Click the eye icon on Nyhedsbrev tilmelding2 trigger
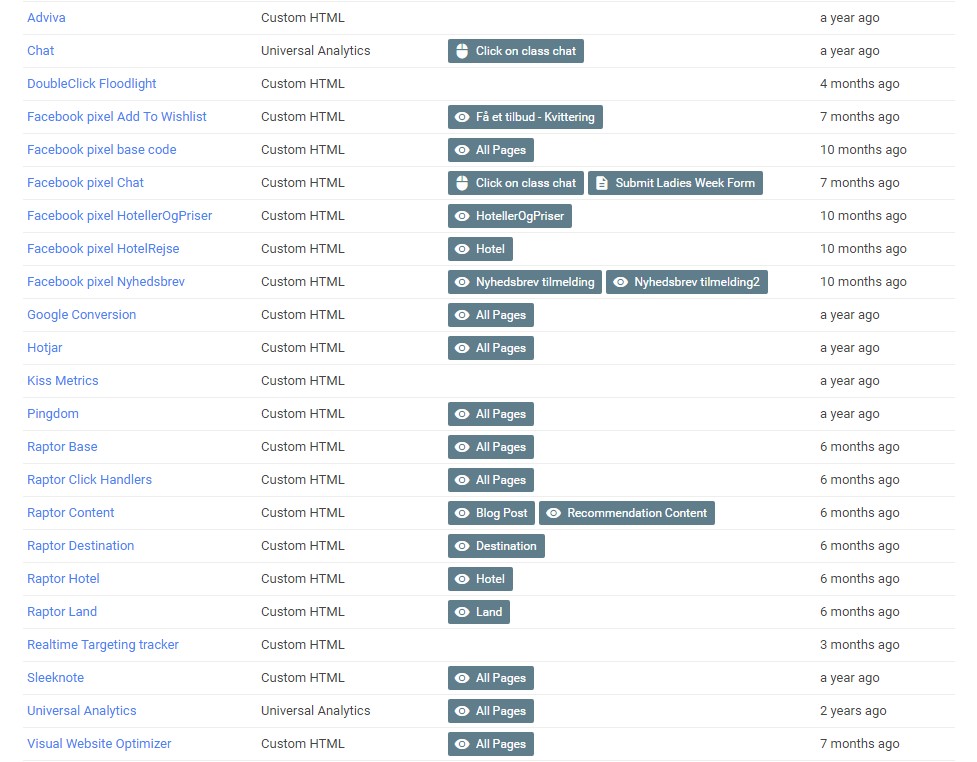The image size is (977, 762). point(620,282)
